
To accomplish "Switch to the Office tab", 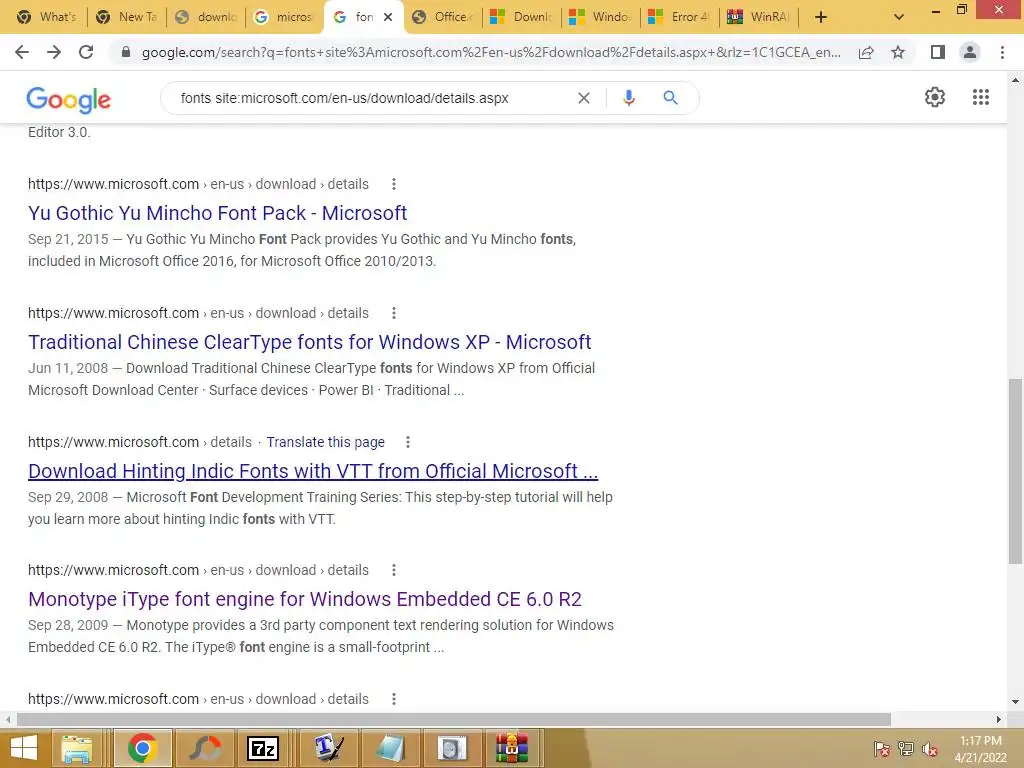I will point(443,17).
